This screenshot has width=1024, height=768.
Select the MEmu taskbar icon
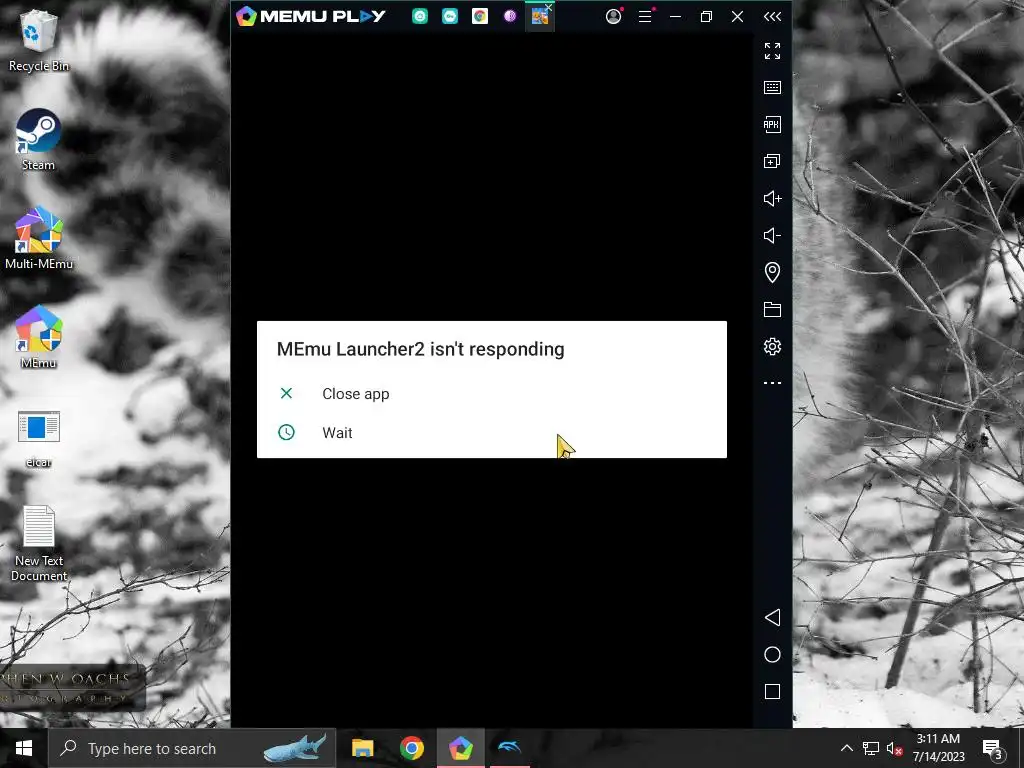(461, 748)
